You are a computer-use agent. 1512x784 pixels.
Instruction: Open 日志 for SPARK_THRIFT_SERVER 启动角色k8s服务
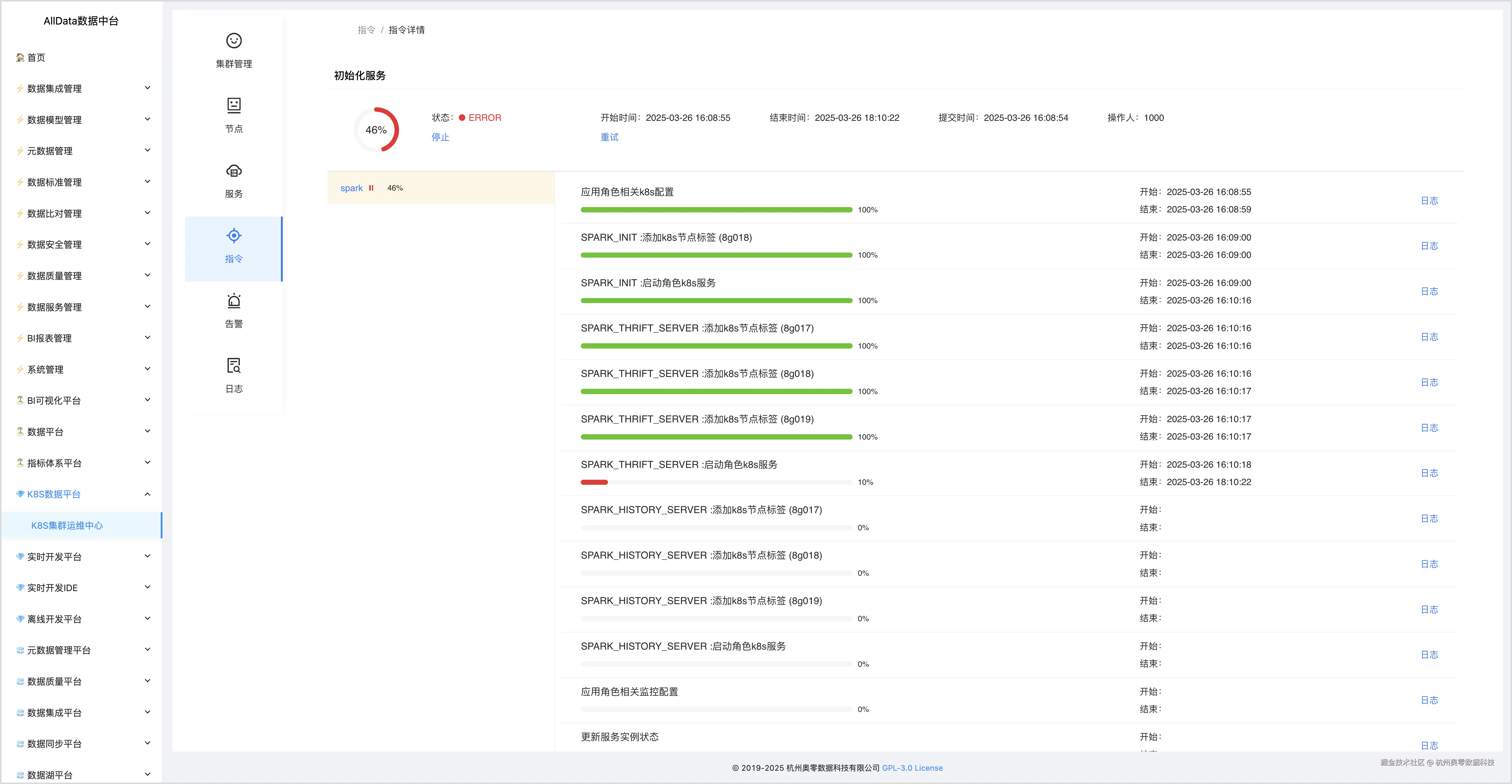pyautogui.click(x=1429, y=473)
